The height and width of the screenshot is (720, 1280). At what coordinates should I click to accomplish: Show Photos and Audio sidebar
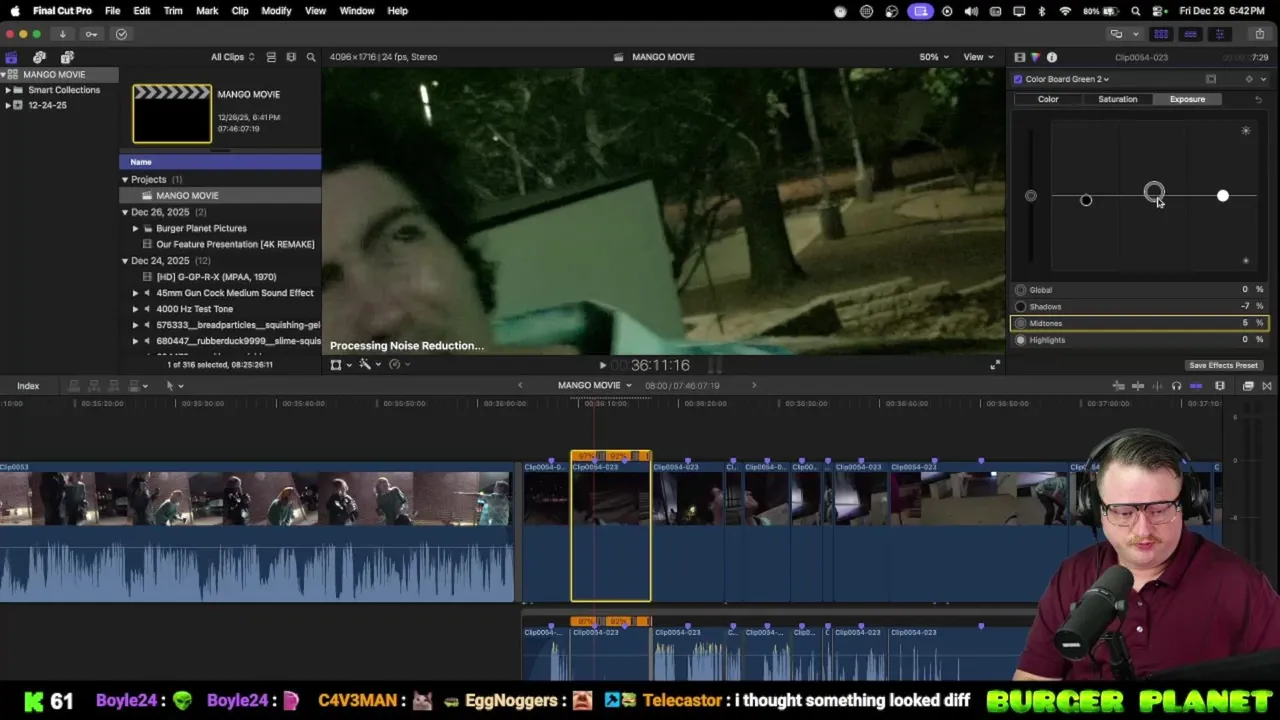pos(39,57)
